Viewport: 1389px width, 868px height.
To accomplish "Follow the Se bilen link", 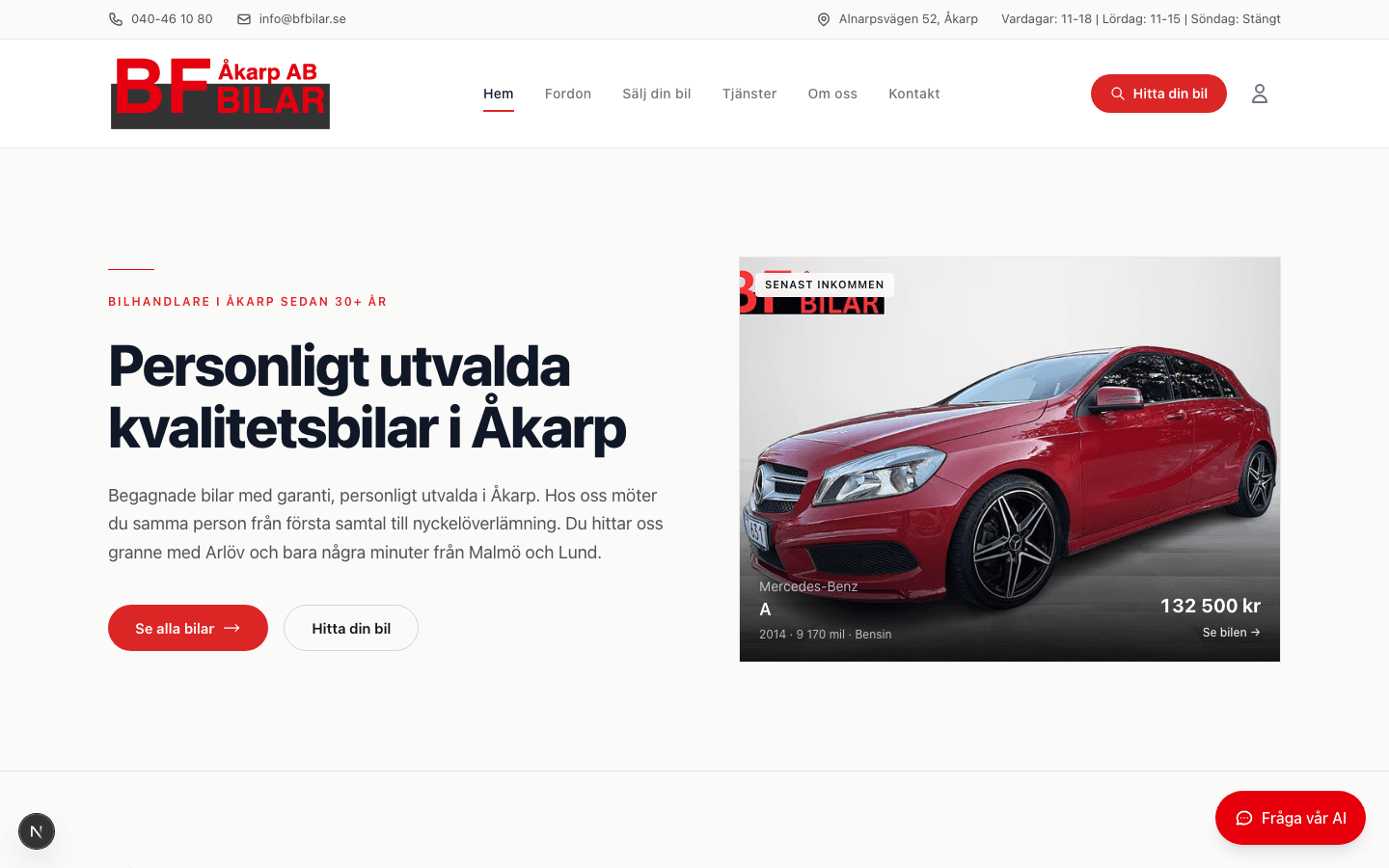I will click(x=1231, y=633).
